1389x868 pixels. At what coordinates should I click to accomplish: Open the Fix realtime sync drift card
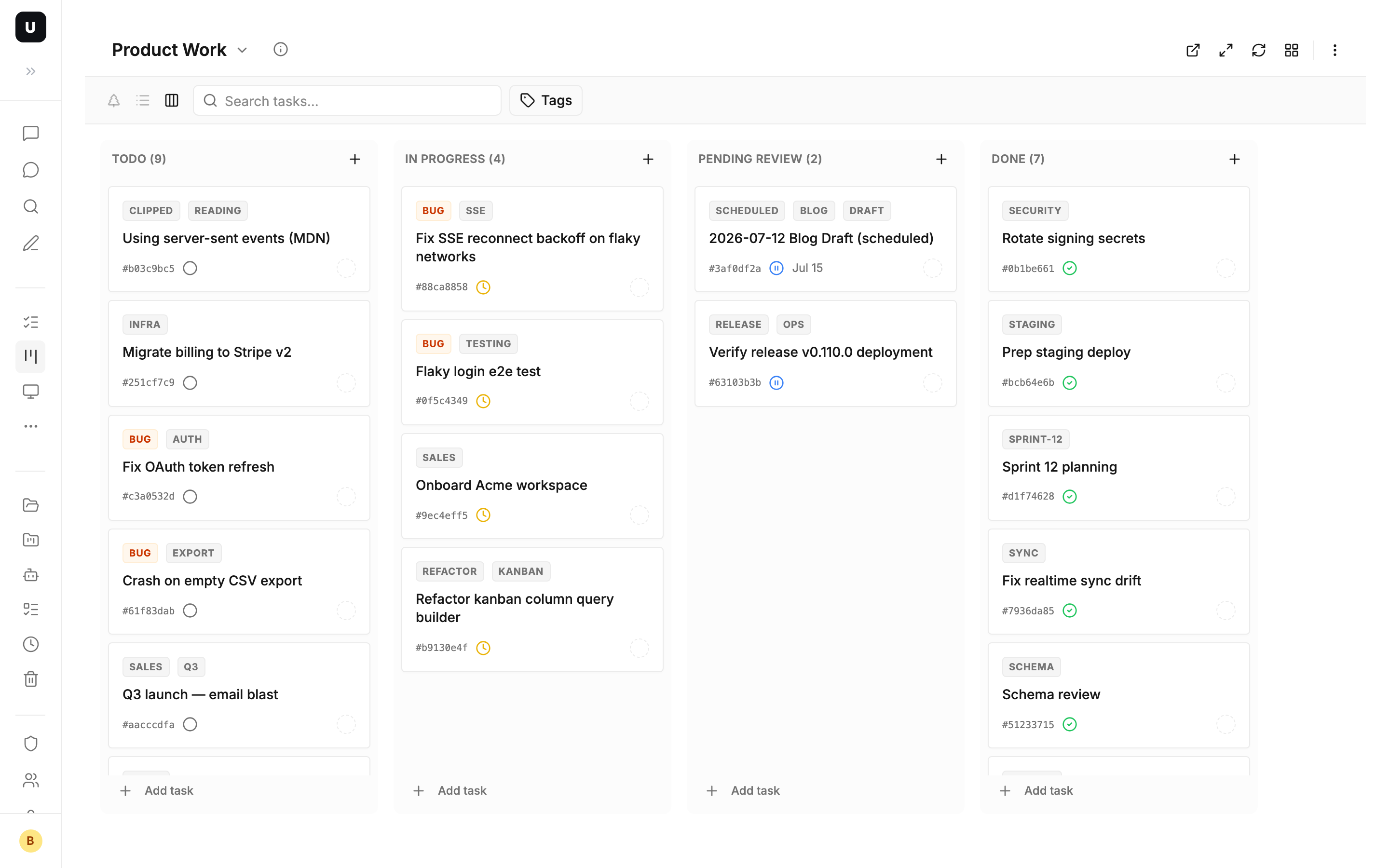tap(1118, 581)
